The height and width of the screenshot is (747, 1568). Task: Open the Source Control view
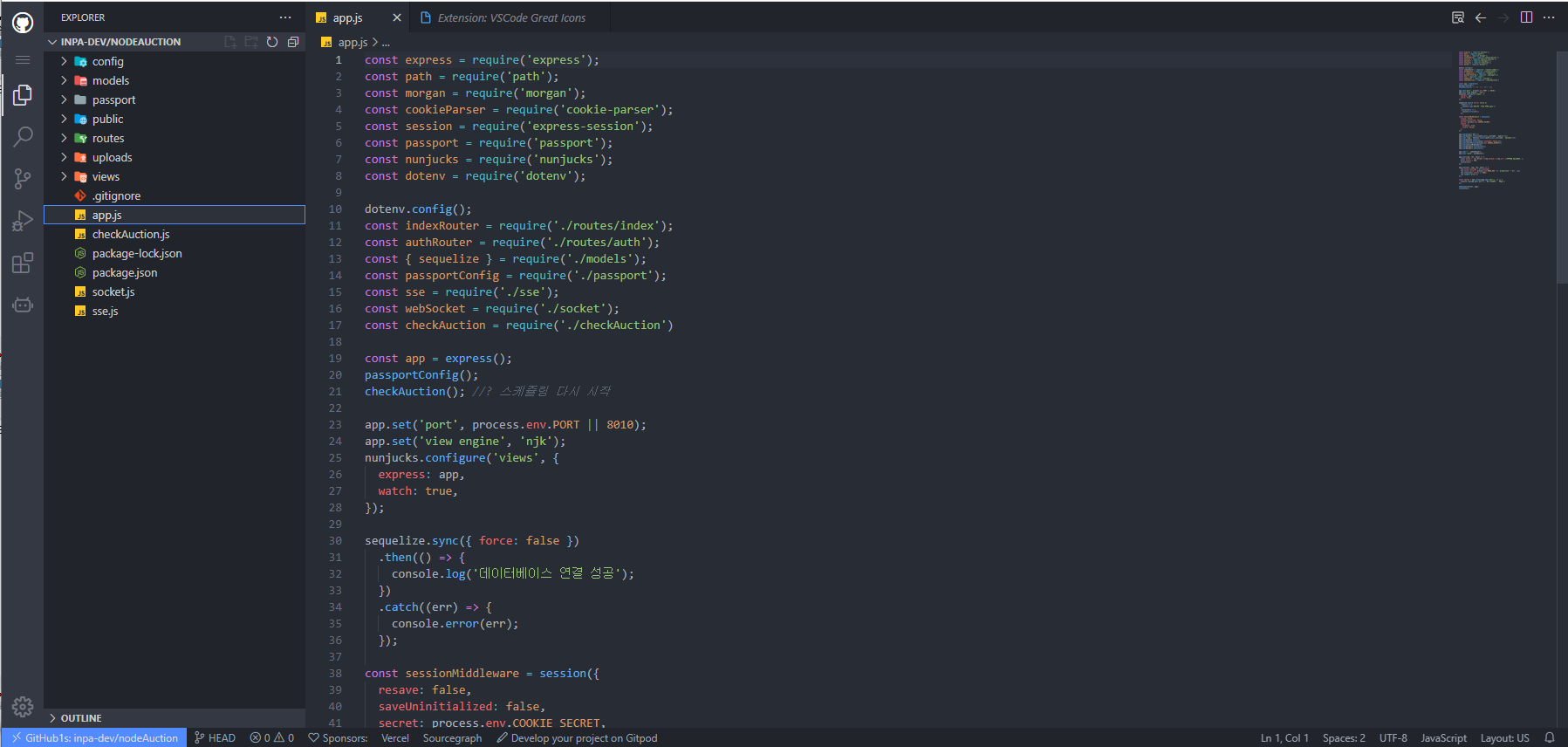coord(23,179)
